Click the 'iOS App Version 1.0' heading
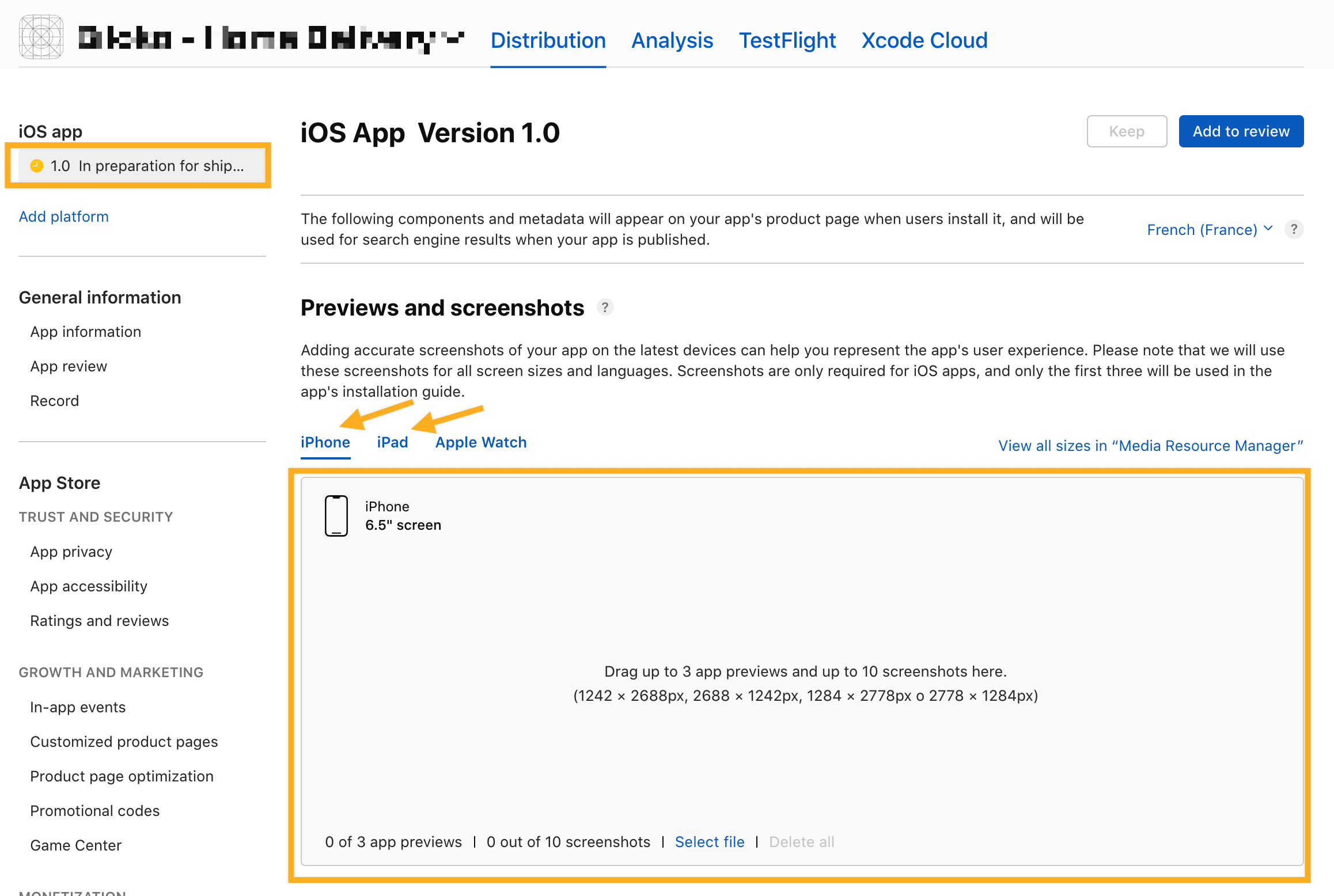 click(x=430, y=133)
